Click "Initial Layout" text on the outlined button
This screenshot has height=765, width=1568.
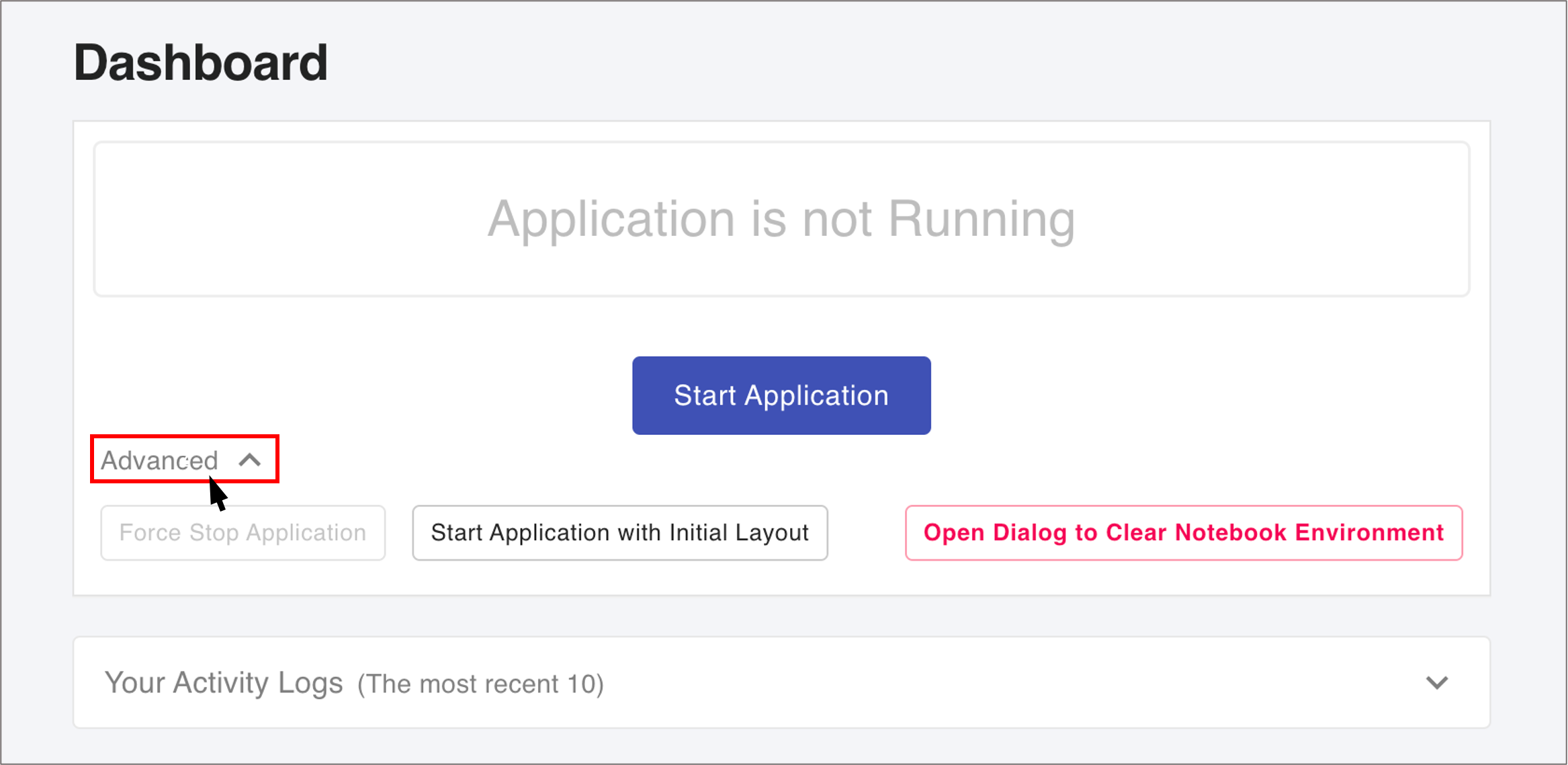click(739, 533)
